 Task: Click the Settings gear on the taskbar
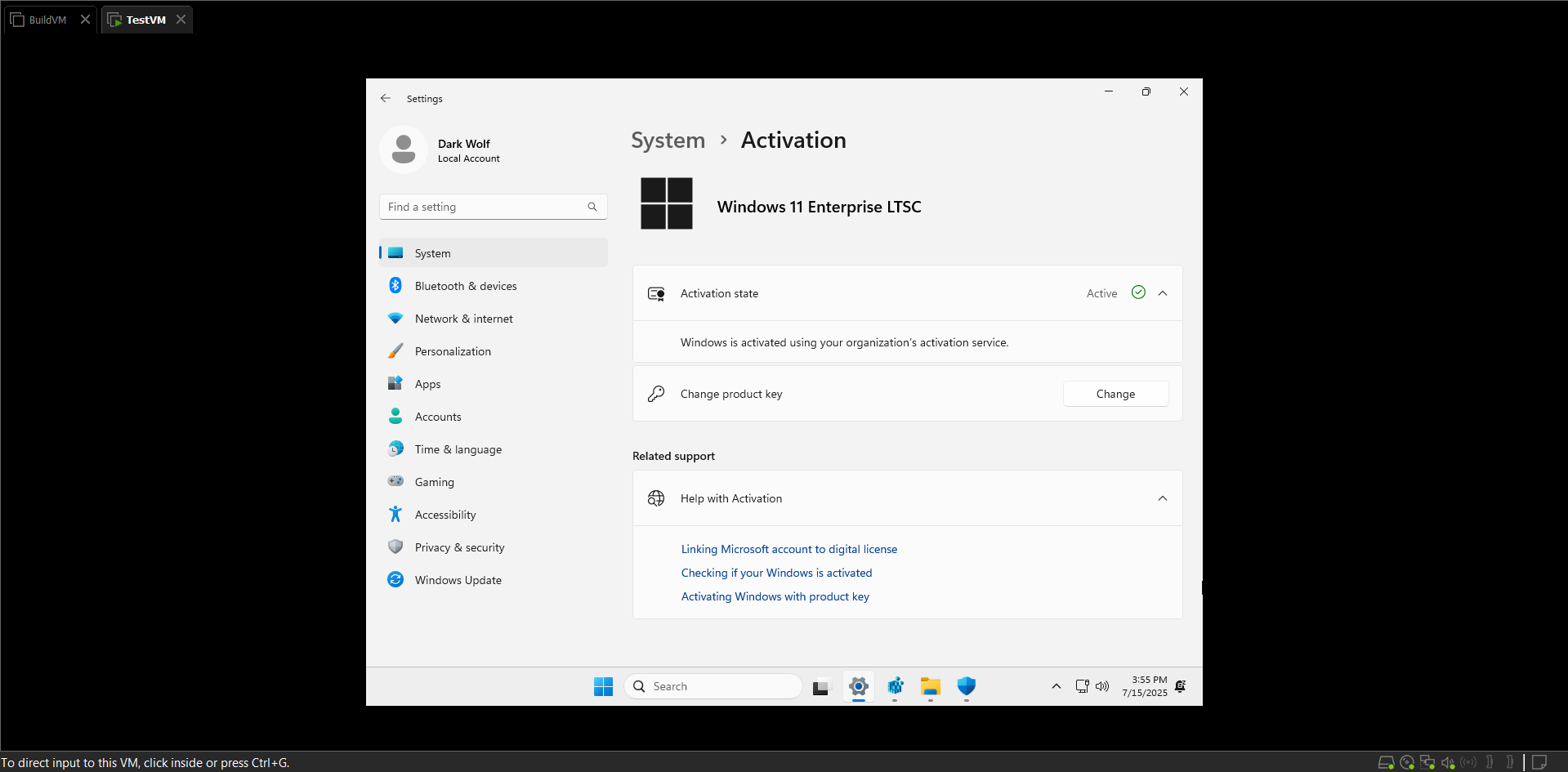[859, 686]
